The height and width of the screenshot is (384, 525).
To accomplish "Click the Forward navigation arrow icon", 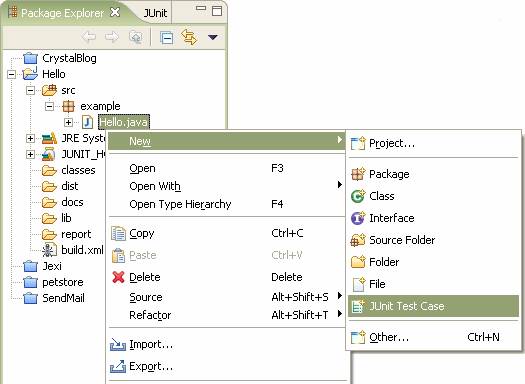I will point(112,37).
